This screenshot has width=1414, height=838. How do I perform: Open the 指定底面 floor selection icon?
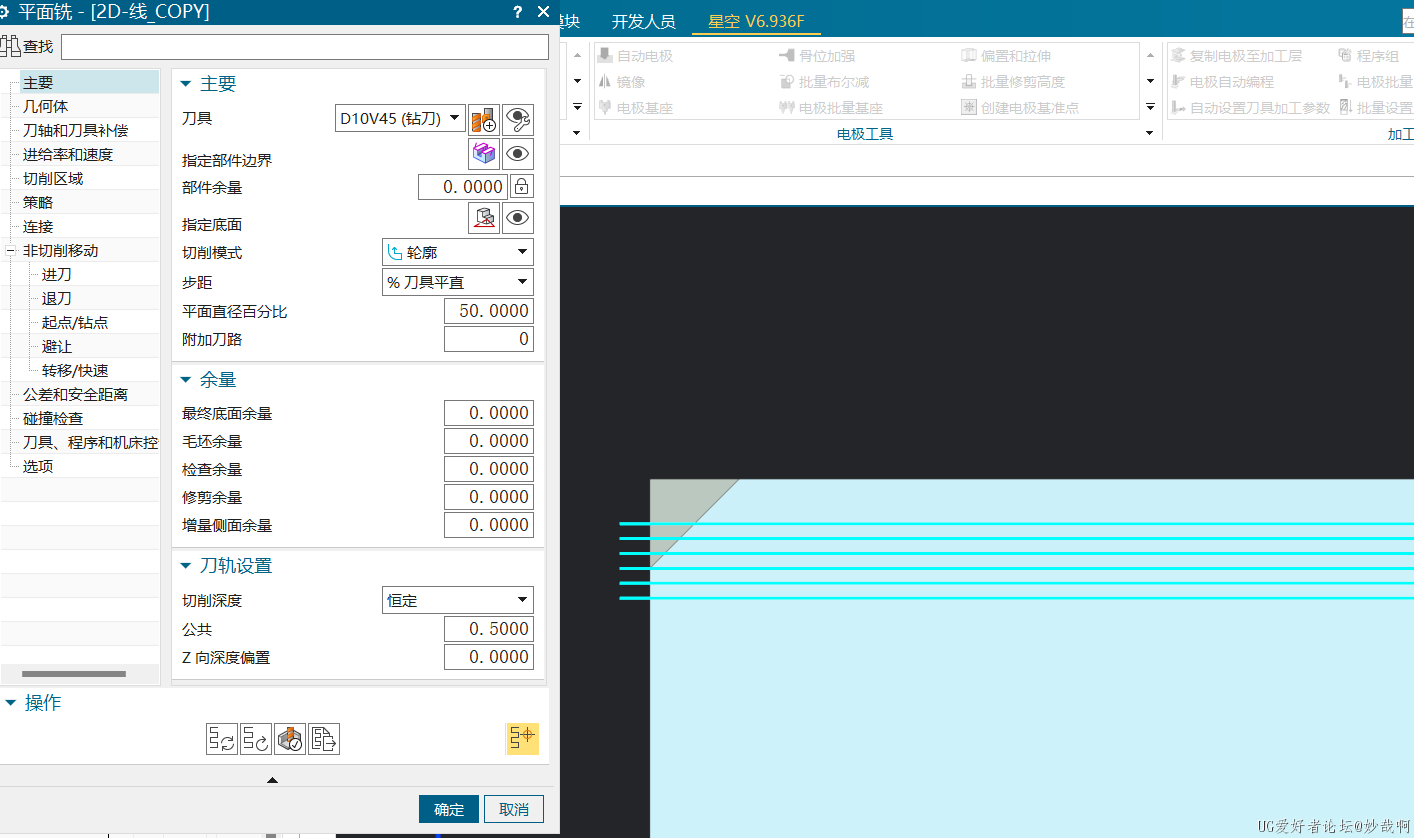[484, 218]
